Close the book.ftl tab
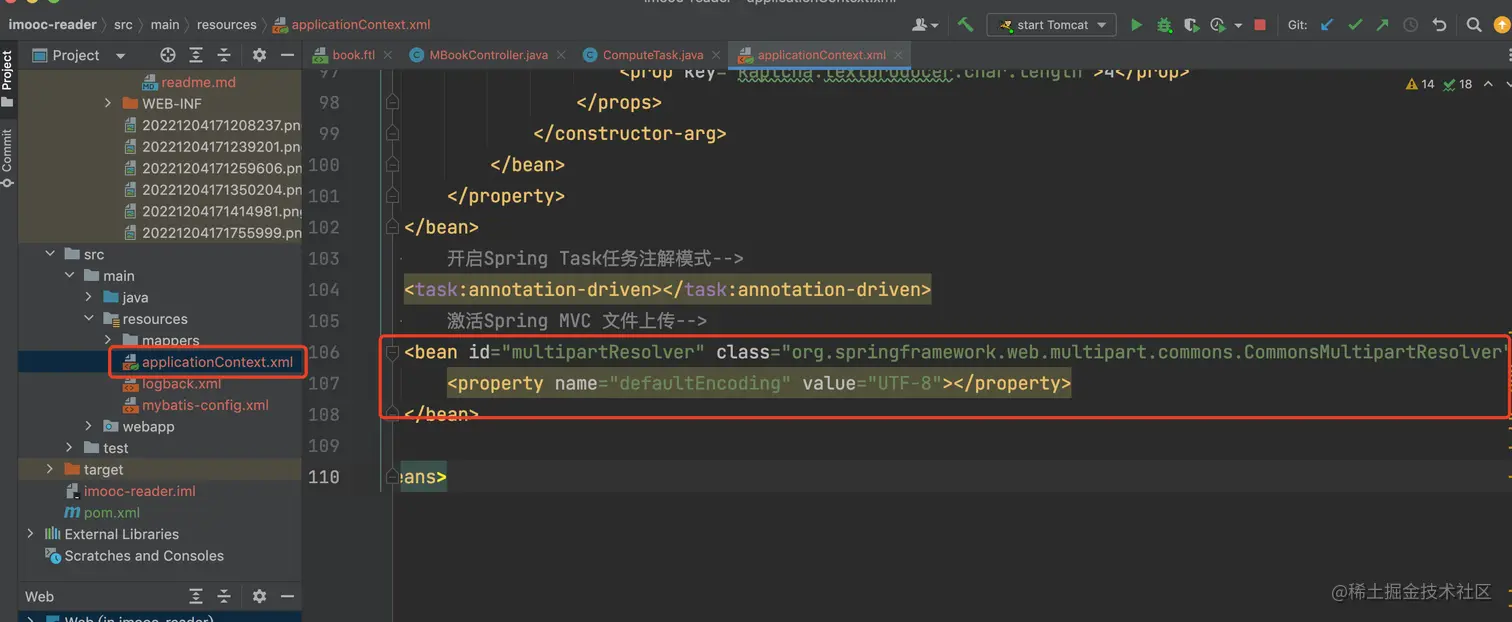The image size is (1512, 622). point(388,55)
